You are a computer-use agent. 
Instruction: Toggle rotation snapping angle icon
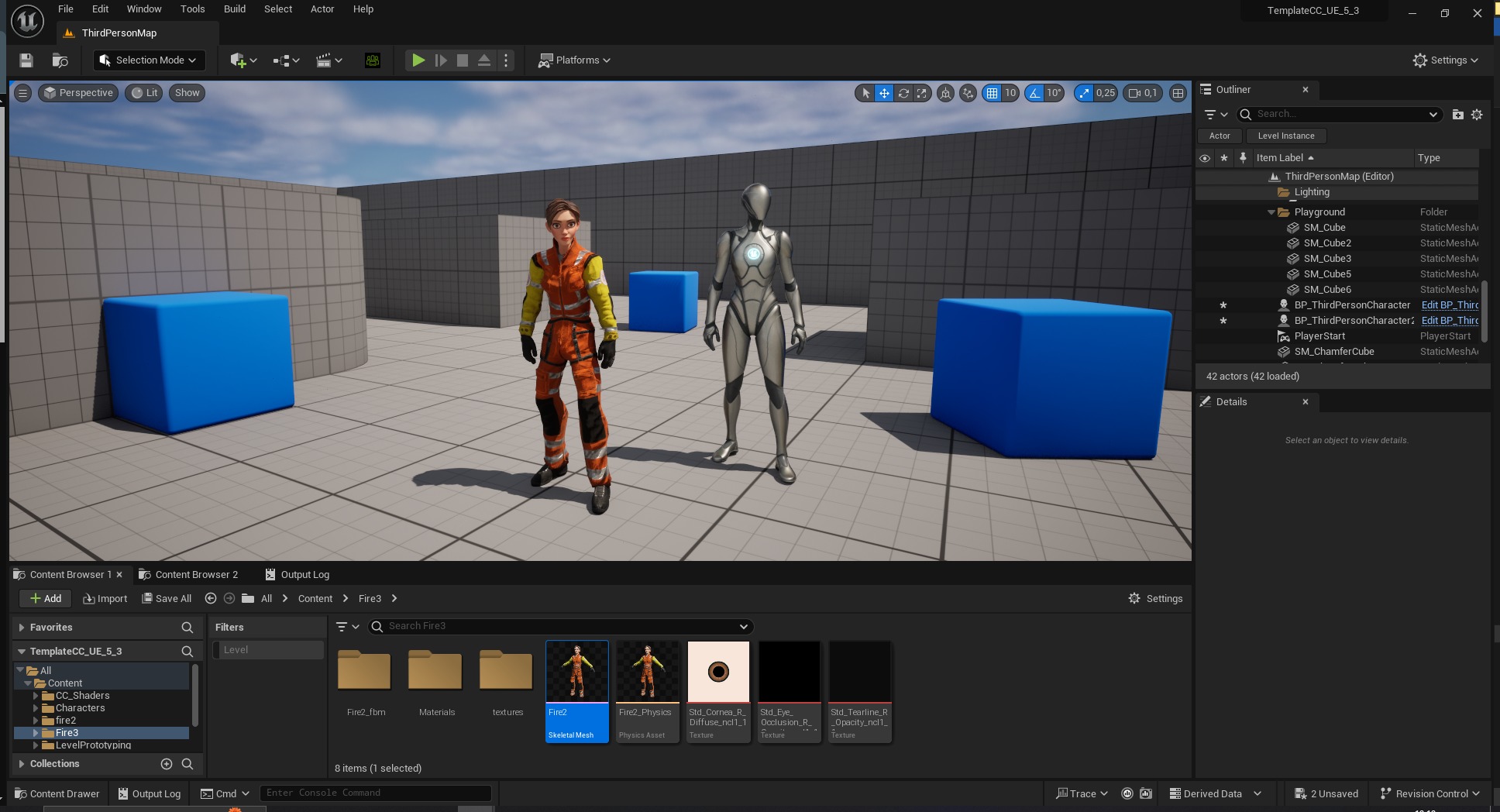point(1034,93)
